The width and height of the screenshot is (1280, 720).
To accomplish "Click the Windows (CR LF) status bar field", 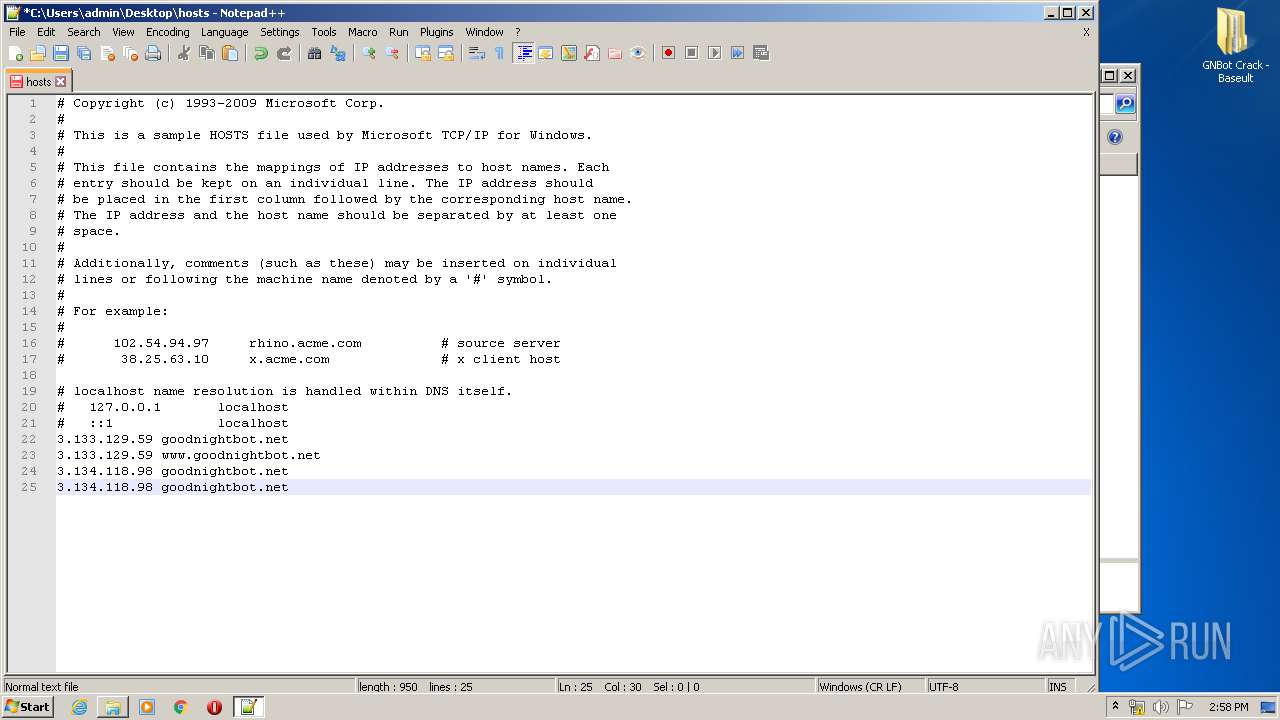I will tap(869, 687).
